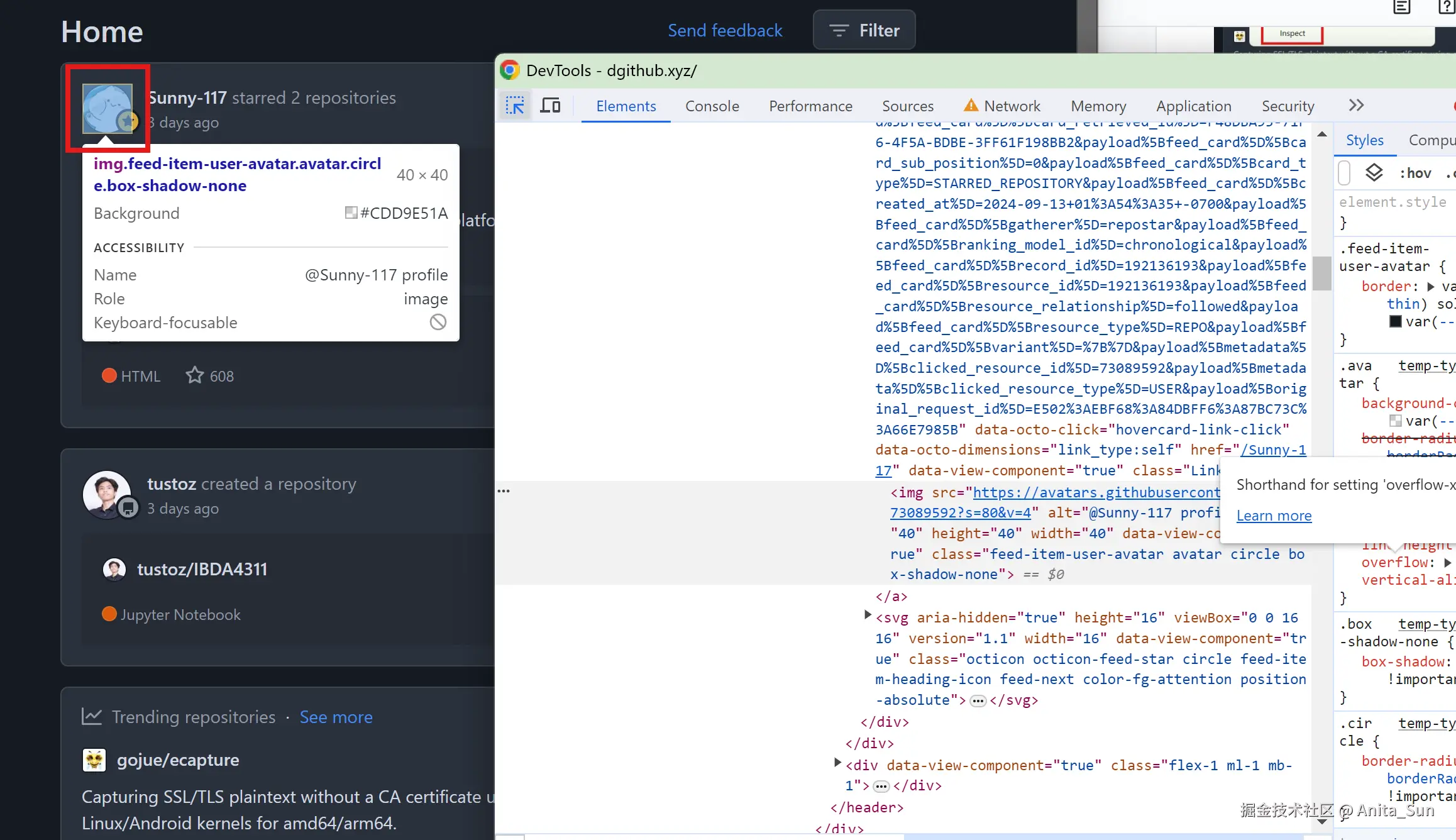Toggle the :hov element state button
Image resolution: width=1456 pixels, height=840 pixels.
(1415, 173)
